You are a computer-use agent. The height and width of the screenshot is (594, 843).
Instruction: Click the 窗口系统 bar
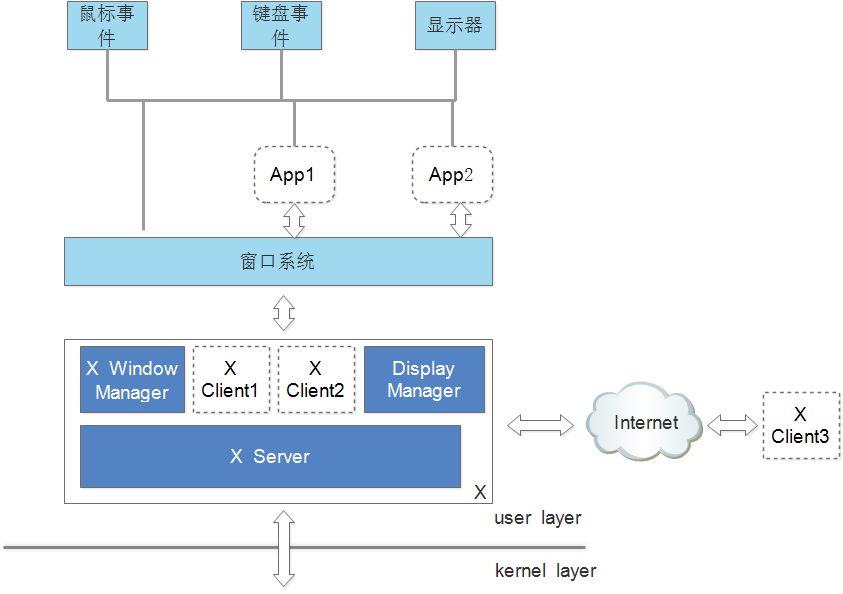tap(278, 261)
